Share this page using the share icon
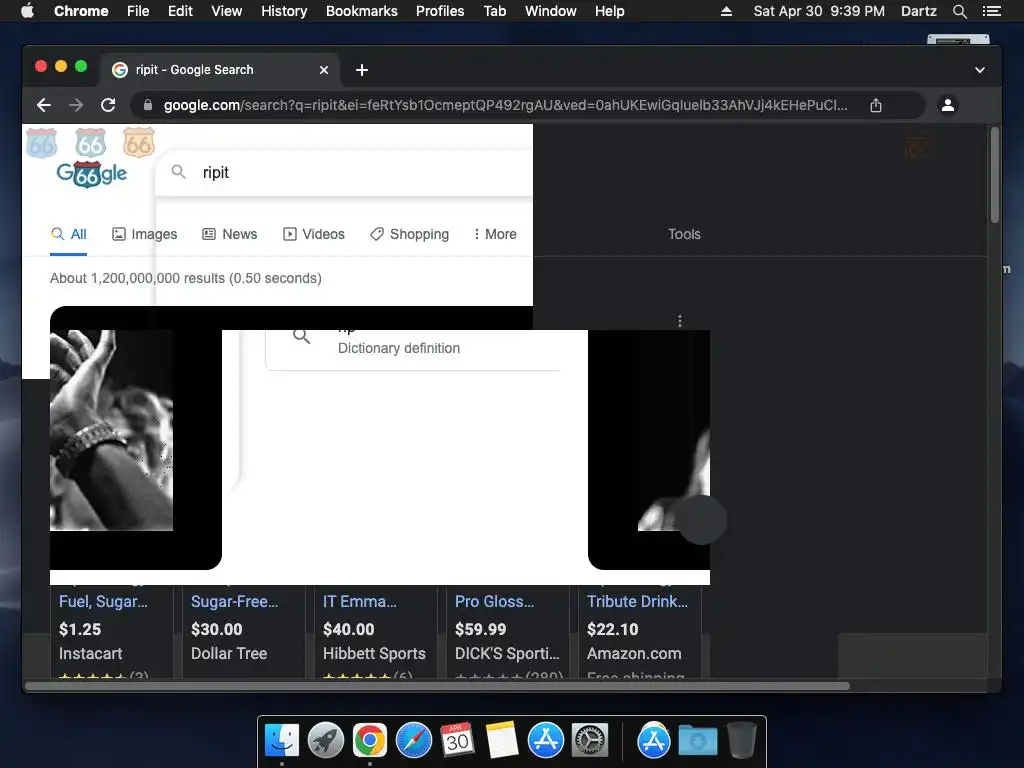Viewport: 1024px width, 768px height. coord(876,105)
